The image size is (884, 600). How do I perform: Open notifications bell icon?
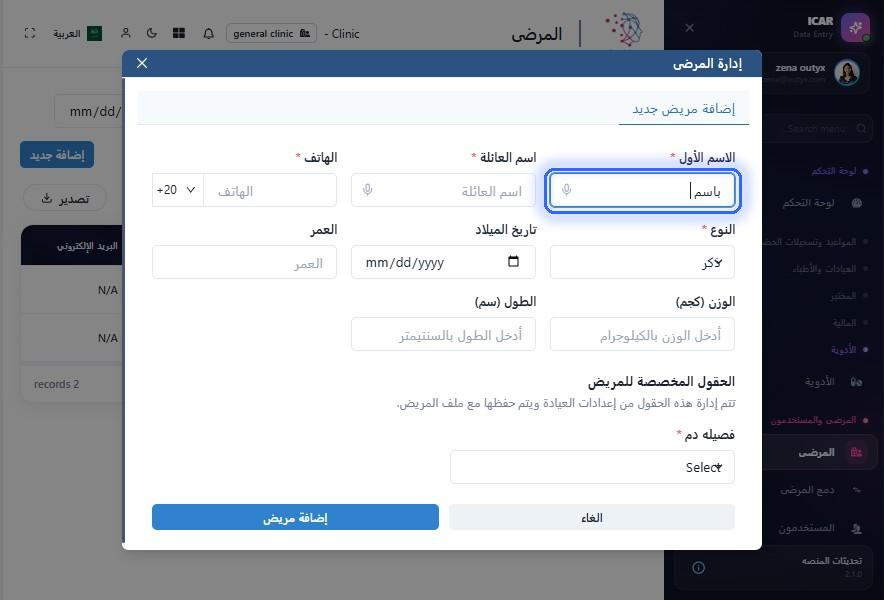(209, 34)
